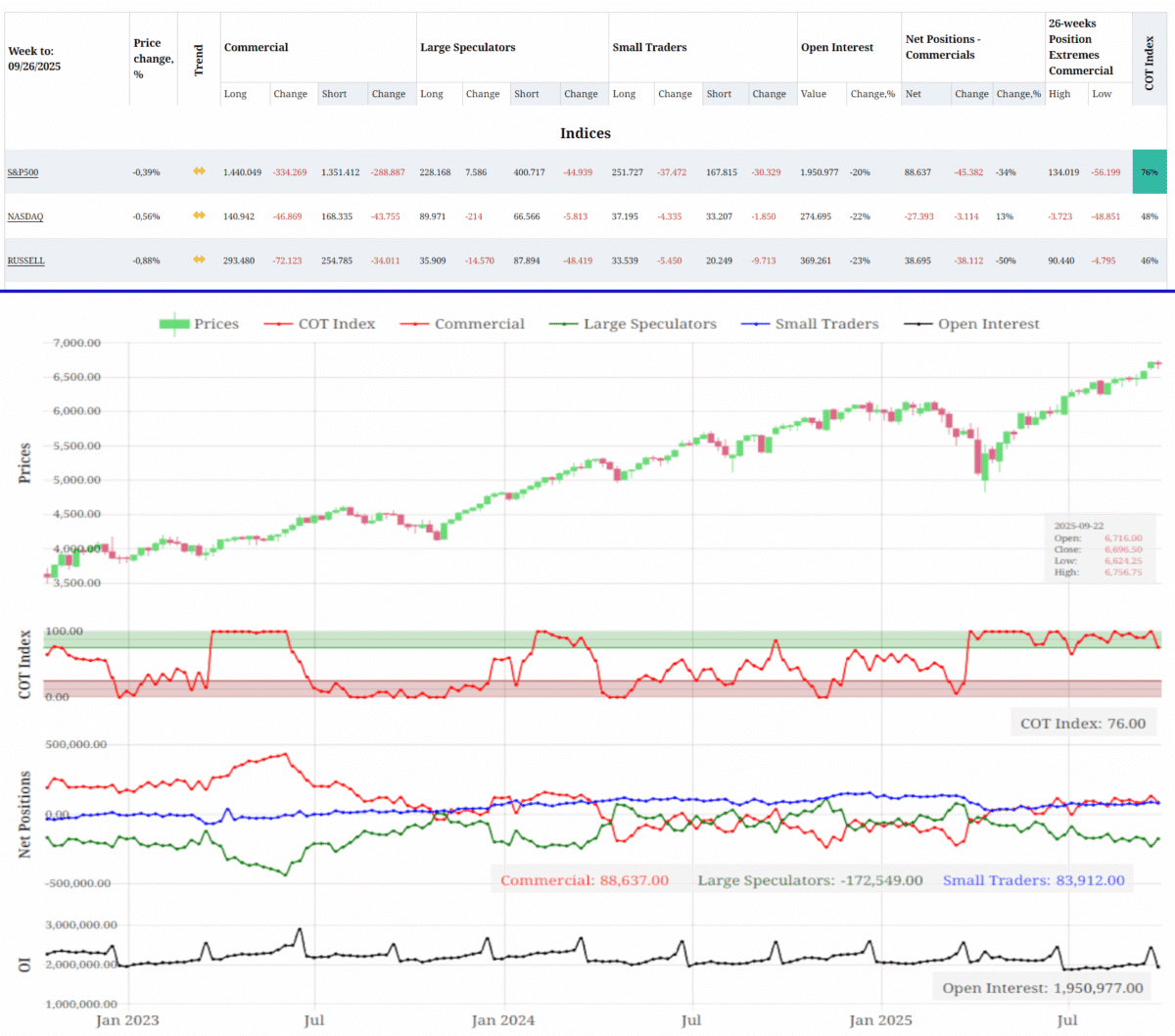The width and height of the screenshot is (1175, 1036).
Task: Select the teal 76% COT Index cell
Action: pos(1149,170)
